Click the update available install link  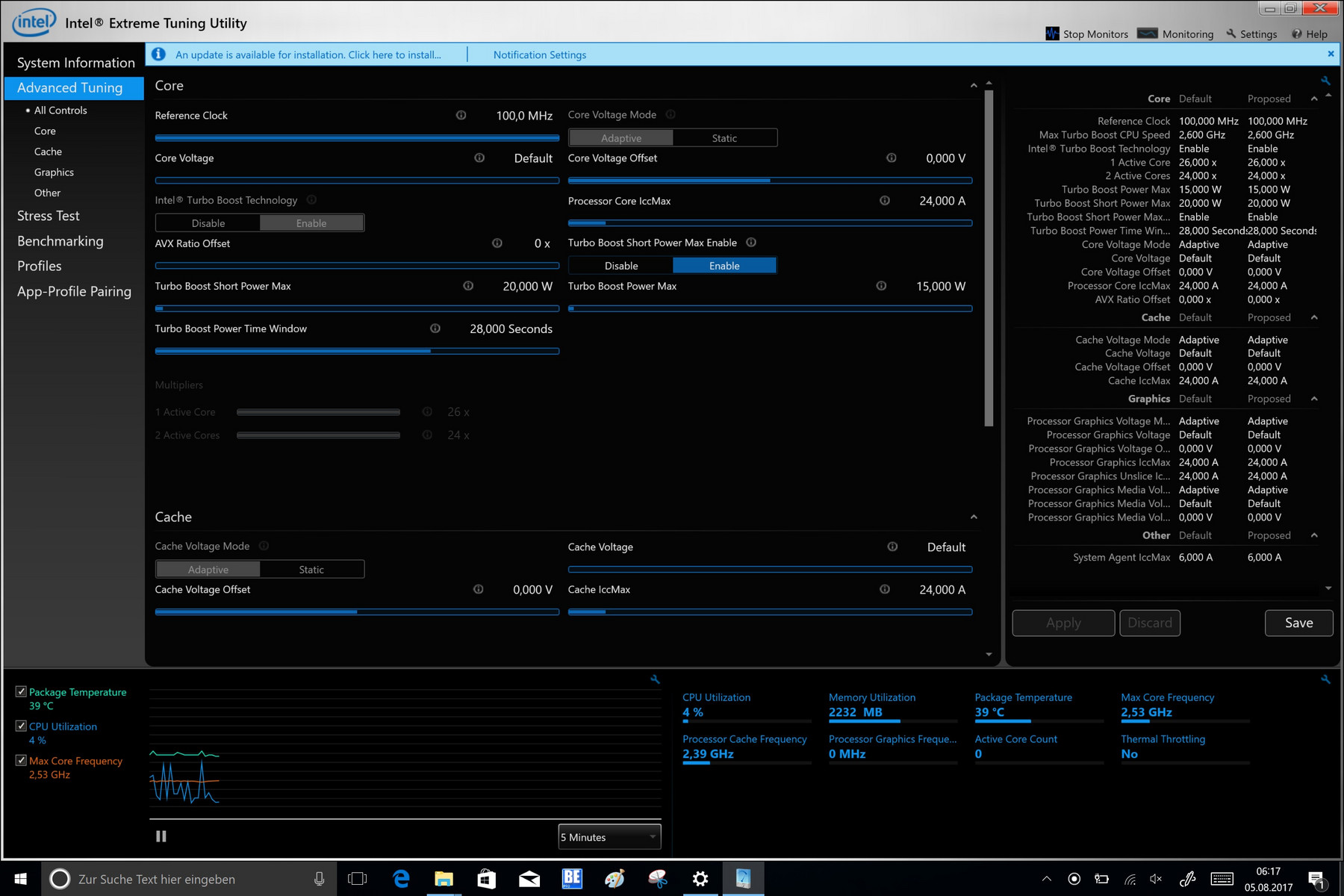(308, 55)
